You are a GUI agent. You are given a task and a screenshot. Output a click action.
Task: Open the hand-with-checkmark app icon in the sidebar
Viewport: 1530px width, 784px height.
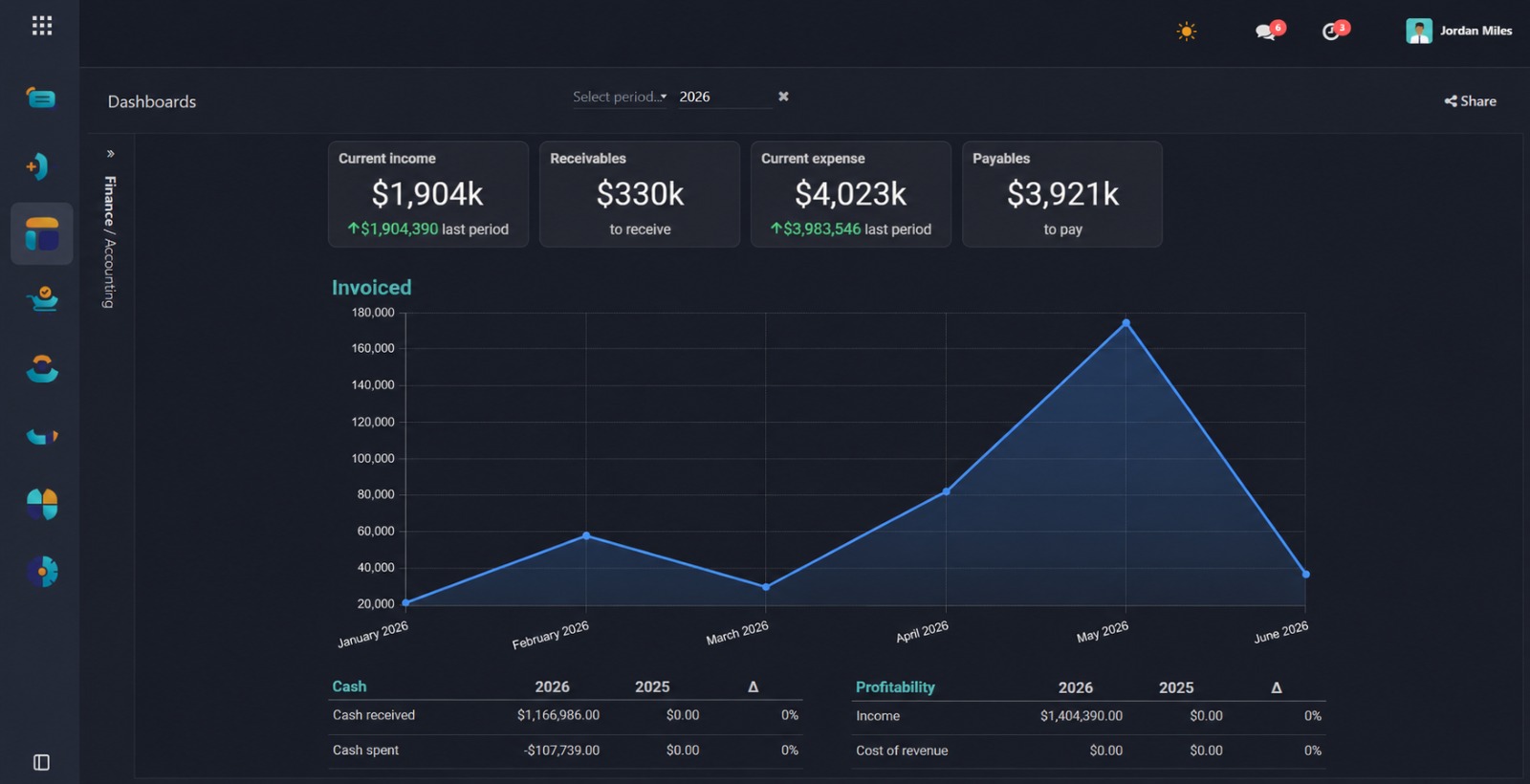click(42, 299)
